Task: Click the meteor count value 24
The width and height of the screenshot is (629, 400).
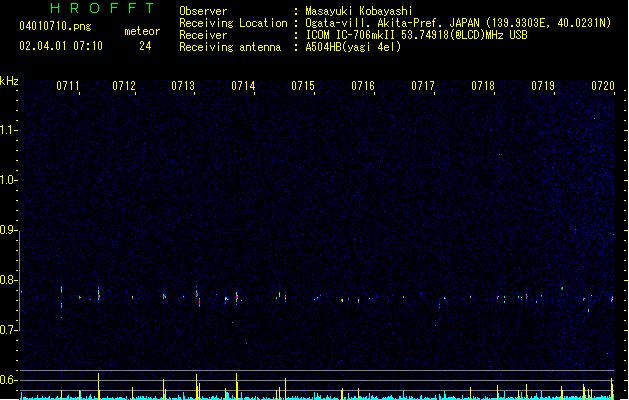Action: pyautogui.click(x=145, y=46)
